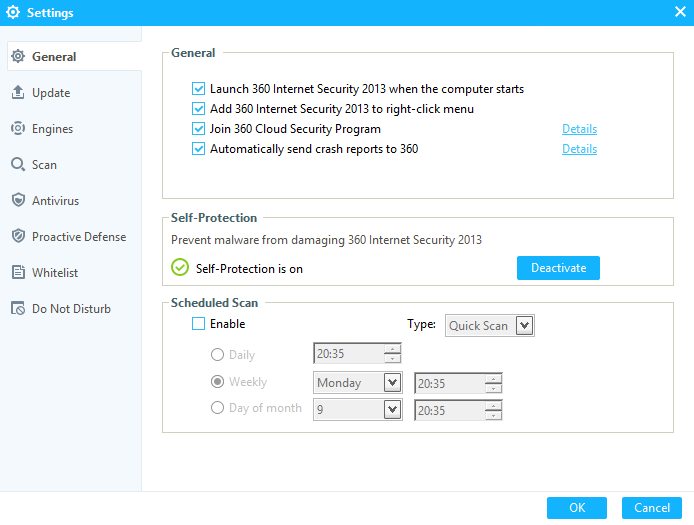Click the Weekly 20:35 time field
This screenshot has width=694, height=525.
tap(449, 383)
